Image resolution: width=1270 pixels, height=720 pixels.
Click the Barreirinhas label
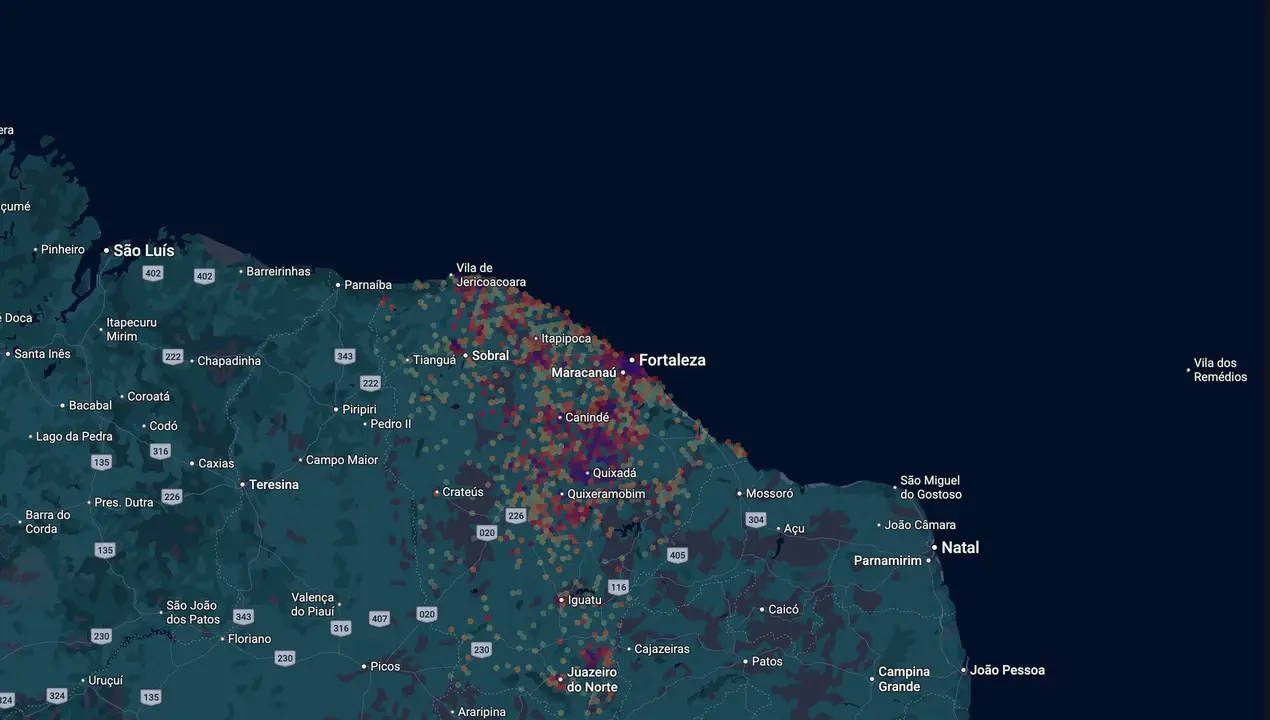click(278, 271)
